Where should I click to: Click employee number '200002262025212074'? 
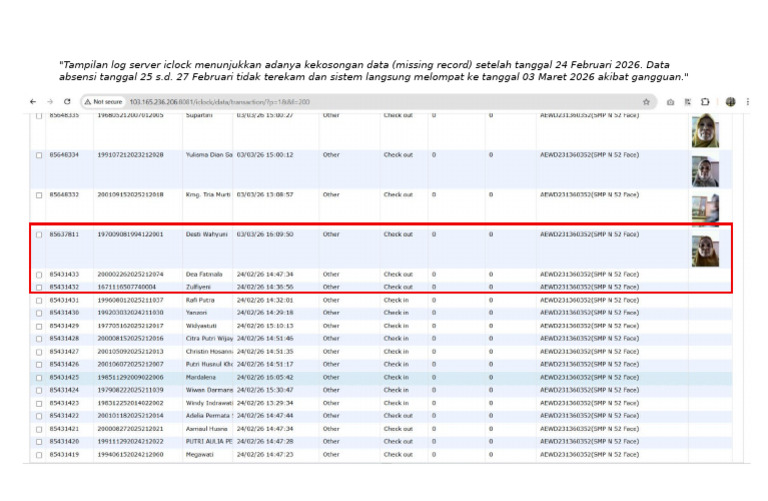click(130, 274)
